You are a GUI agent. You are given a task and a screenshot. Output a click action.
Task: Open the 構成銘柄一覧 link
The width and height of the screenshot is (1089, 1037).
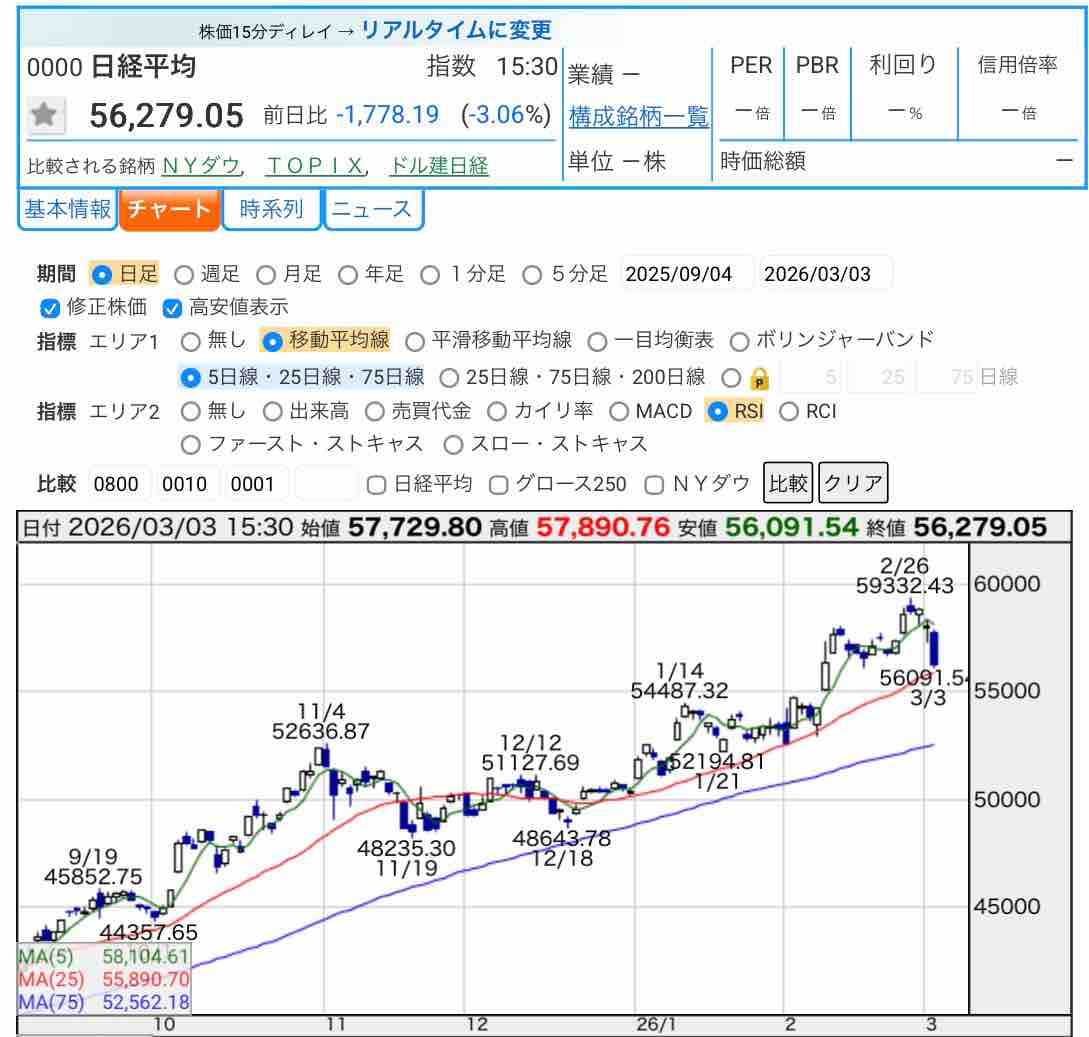(x=638, y=117)
